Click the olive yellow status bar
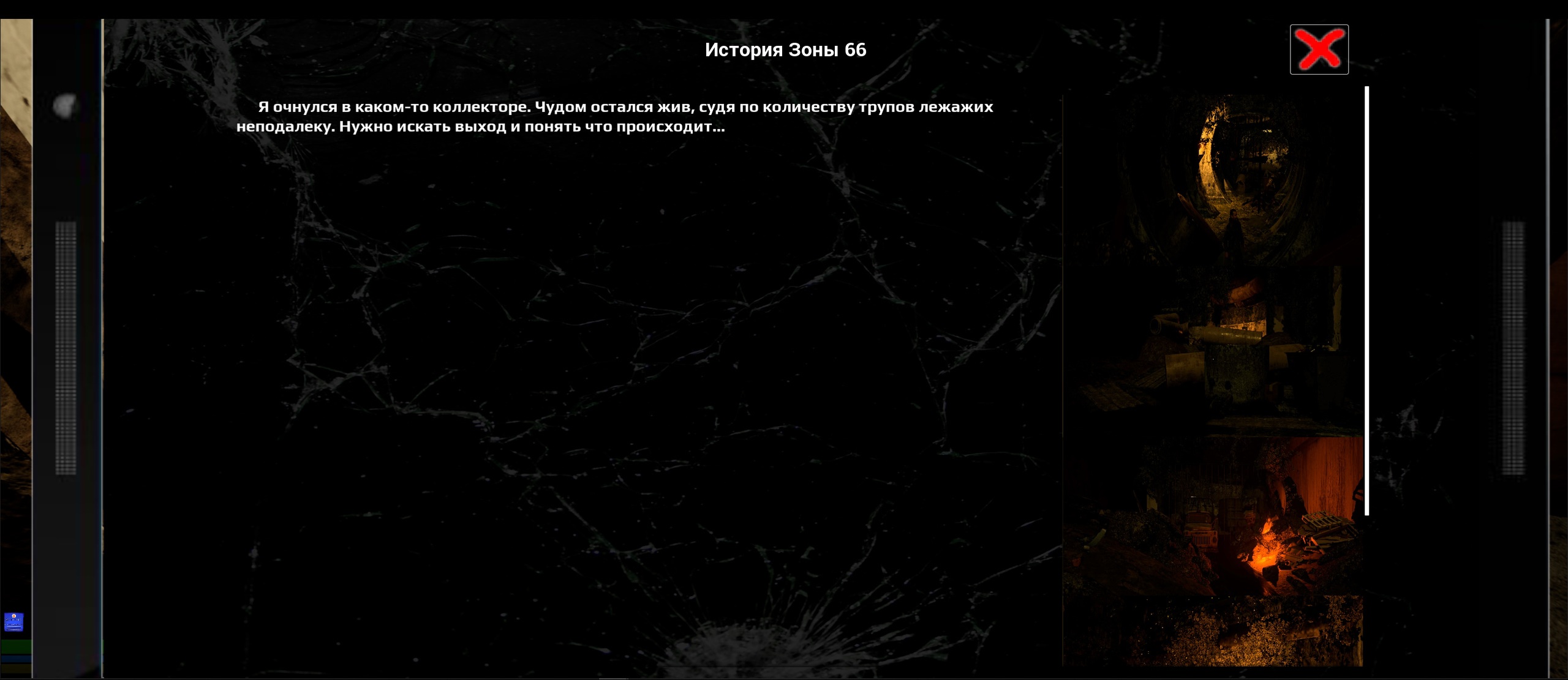The image size is (1568, 680). (15, 669)
